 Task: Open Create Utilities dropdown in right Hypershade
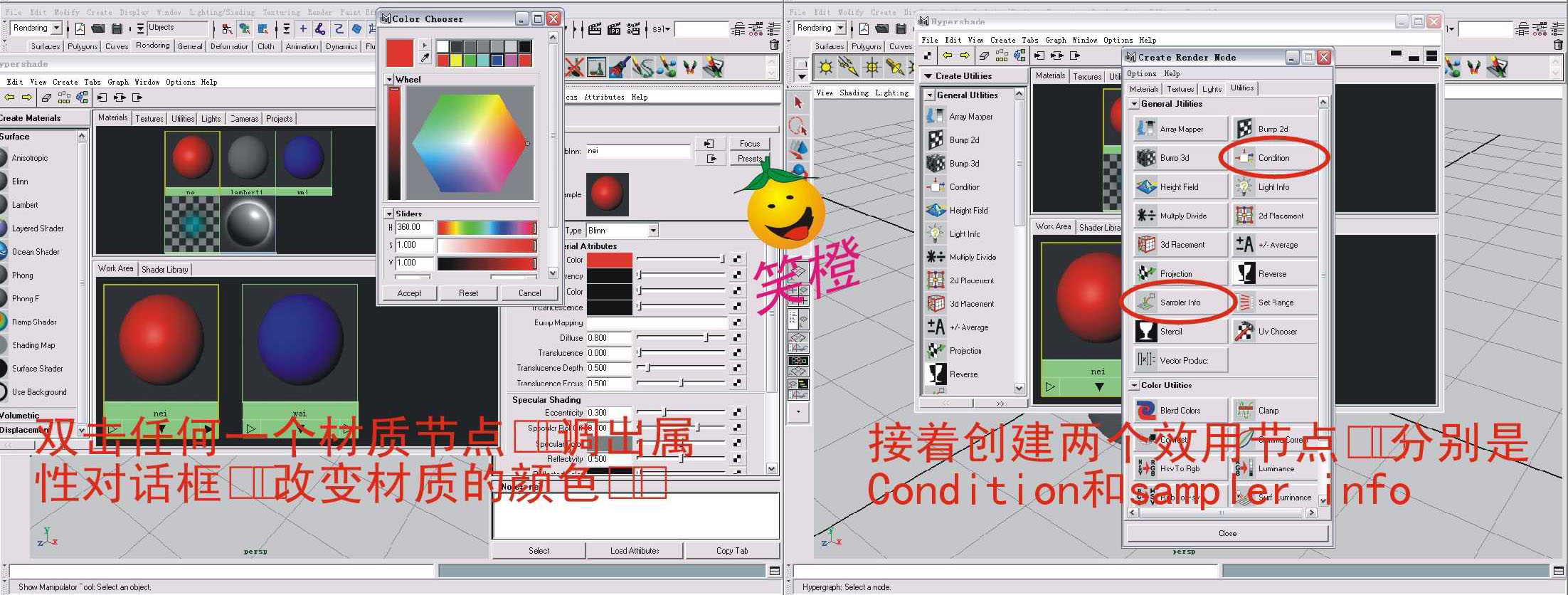pyautogui.click(x=929, y=76)
